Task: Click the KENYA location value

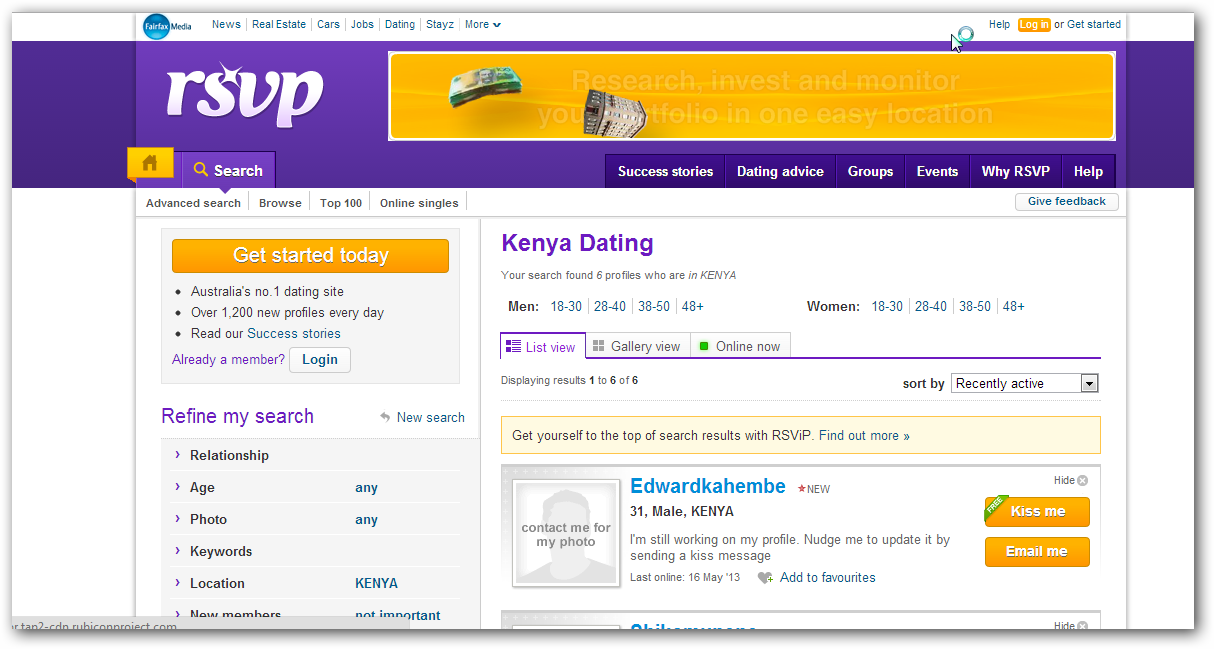Action: pyautogui.click(x=376, y=584)
